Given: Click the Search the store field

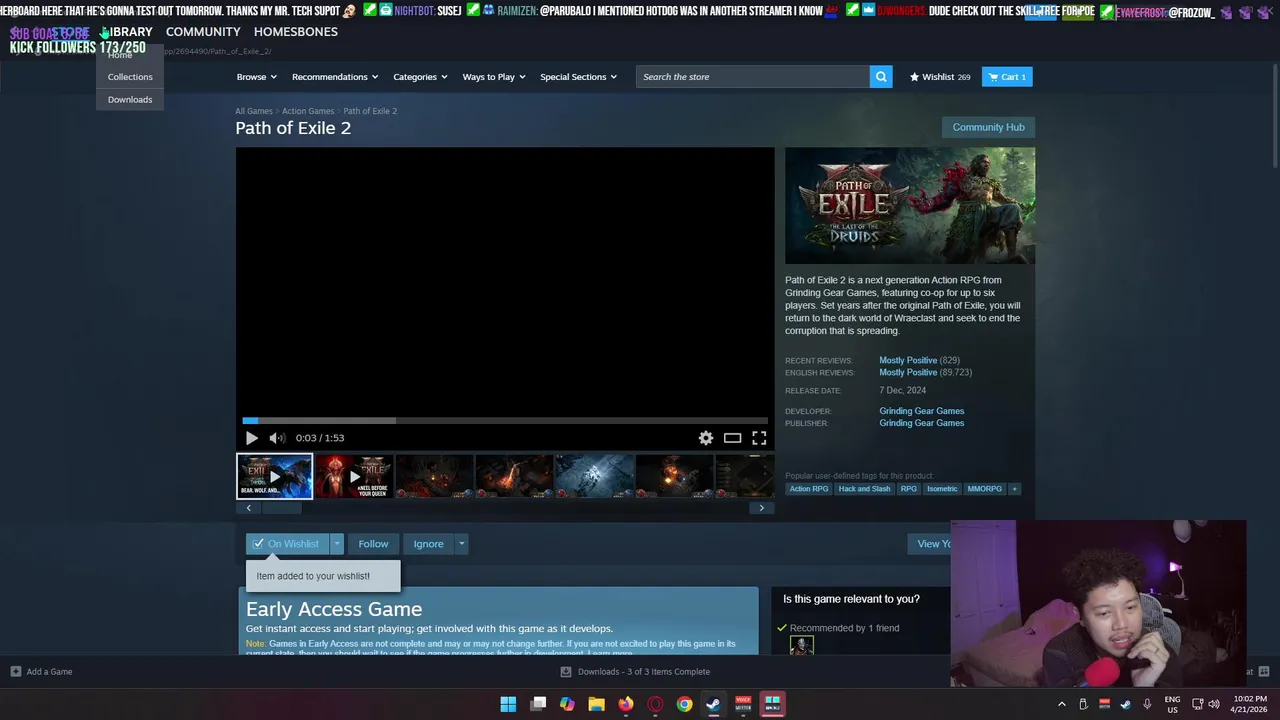Looking at the screenshot, I should pyautogui.click(x=753, y=77).
